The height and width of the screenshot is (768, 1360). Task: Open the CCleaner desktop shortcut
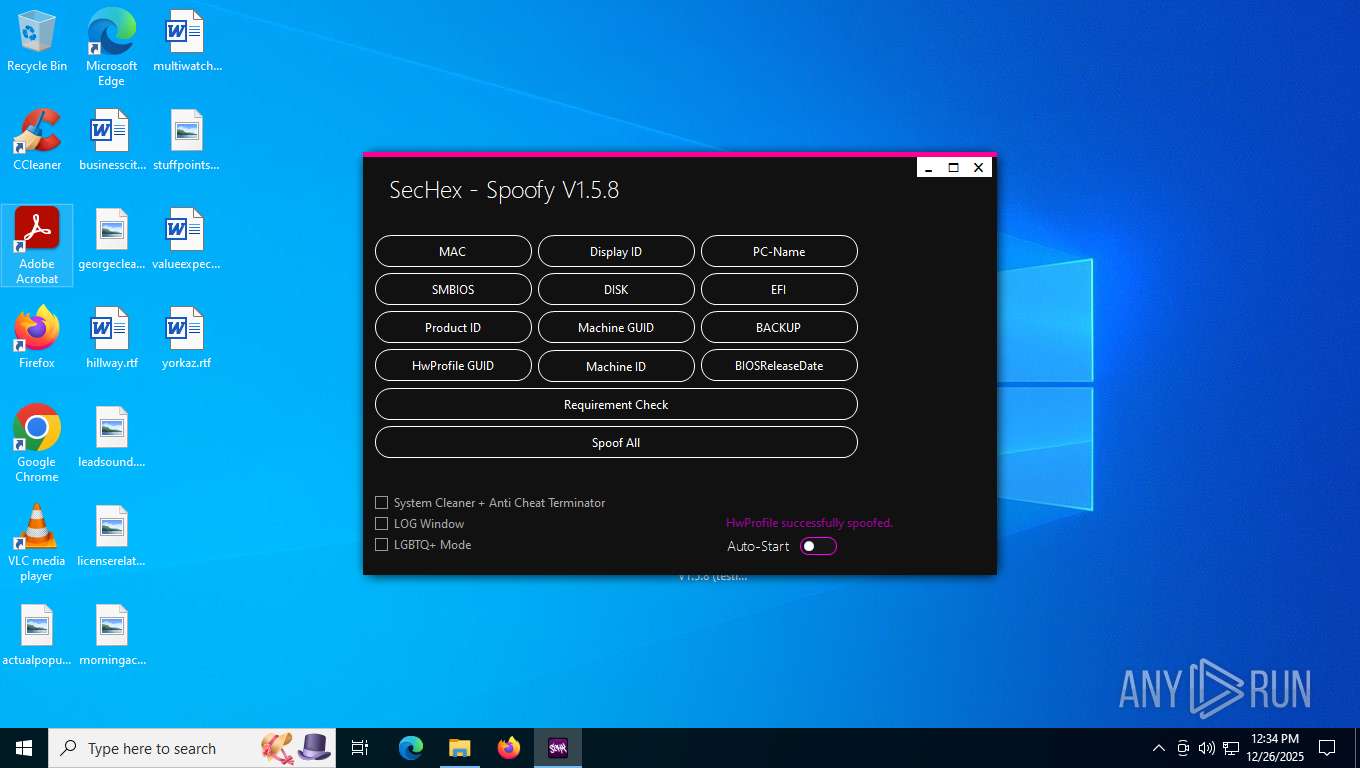[37, 140]
